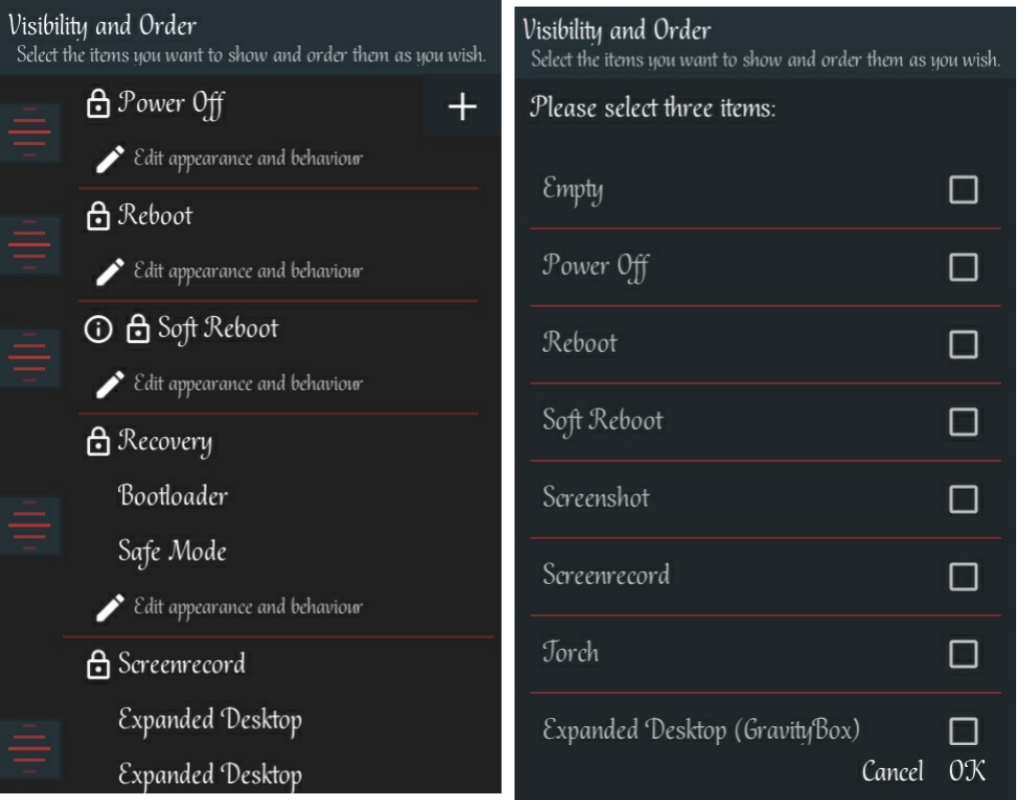1024x800 pixels.
Task: Enable the Torch checkbox
Action: 962,653
